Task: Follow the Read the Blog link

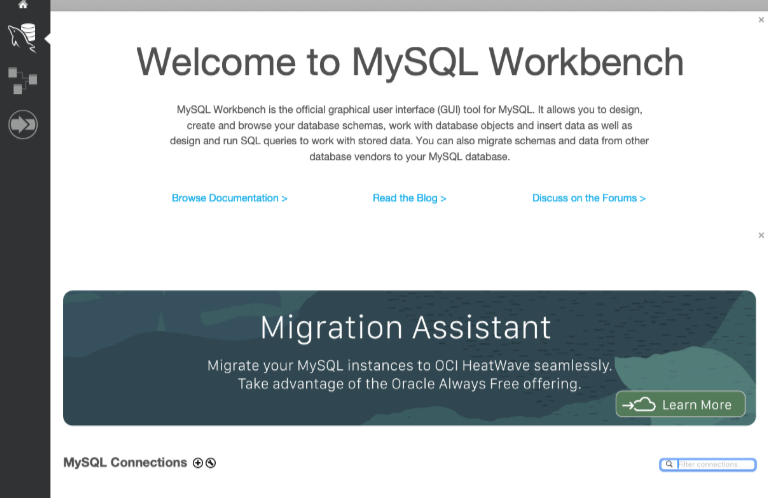Action: click(409, 198)
